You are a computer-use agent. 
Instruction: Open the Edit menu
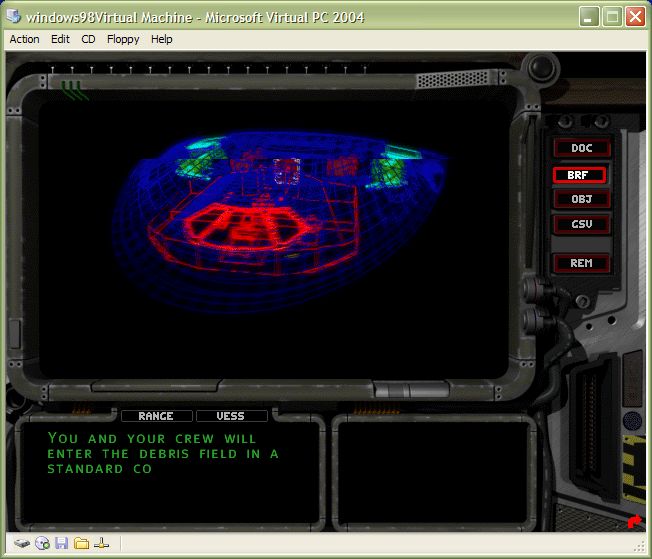(60, 39)
